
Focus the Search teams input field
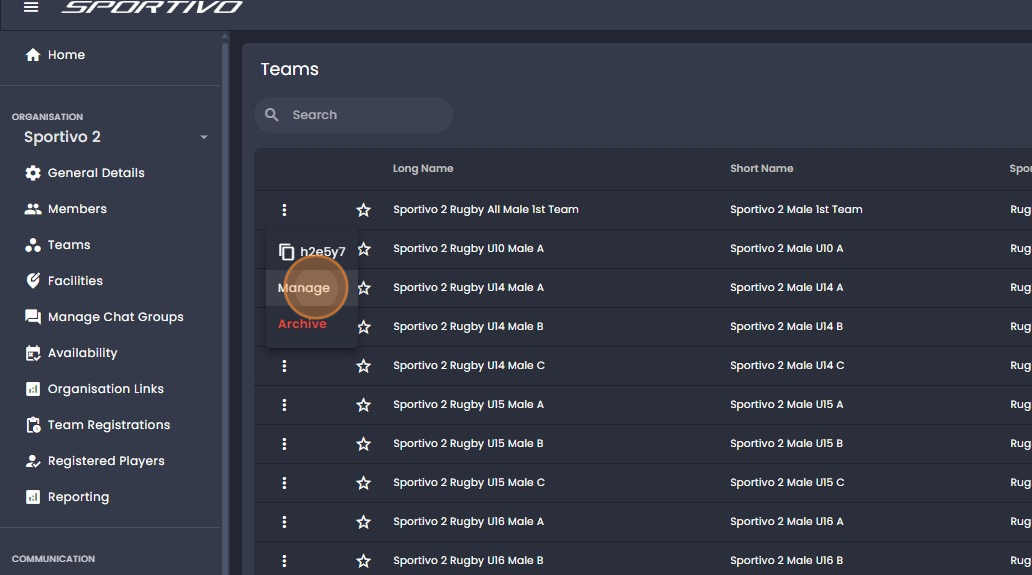point(353,114)
